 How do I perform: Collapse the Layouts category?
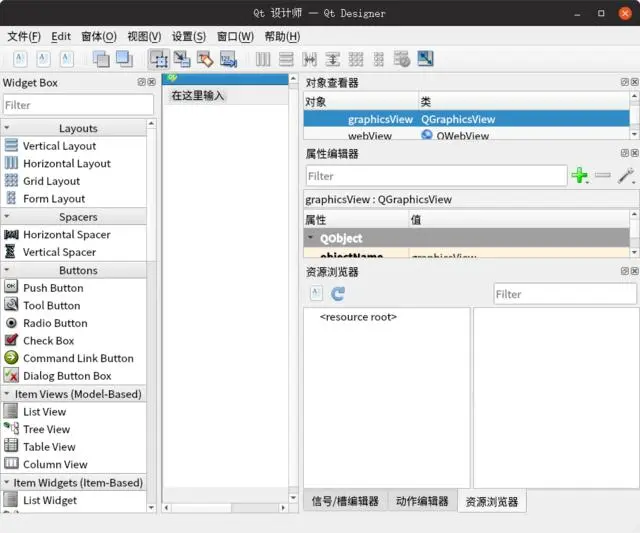click(x=7, y=128)
